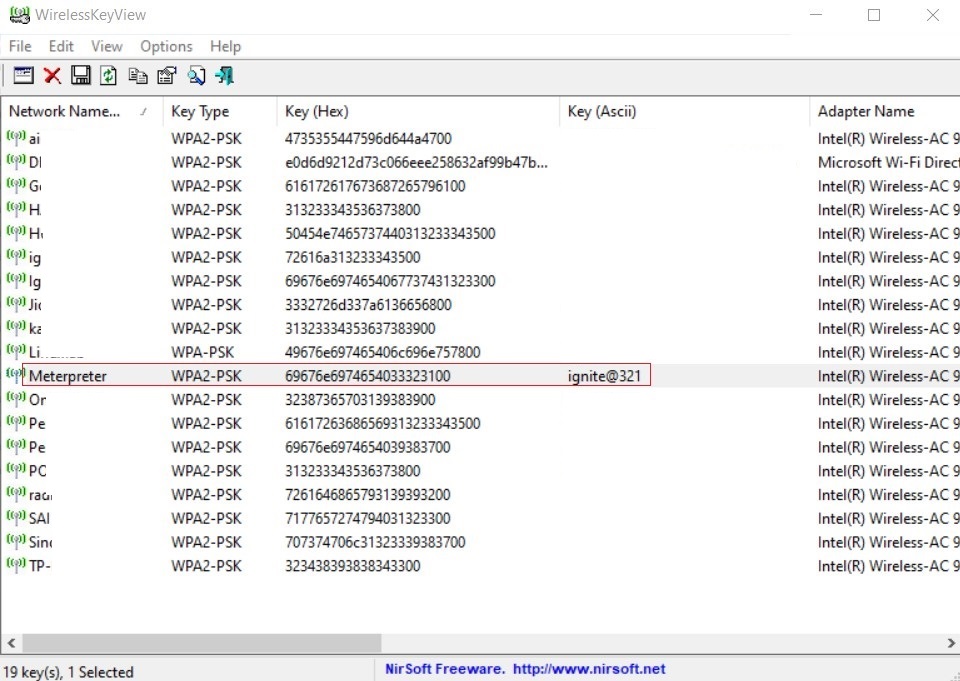Click the ignite@321 Ascii key cell
Image resolution: width=960 pixels, height=681 pixels.
[604, 376]
